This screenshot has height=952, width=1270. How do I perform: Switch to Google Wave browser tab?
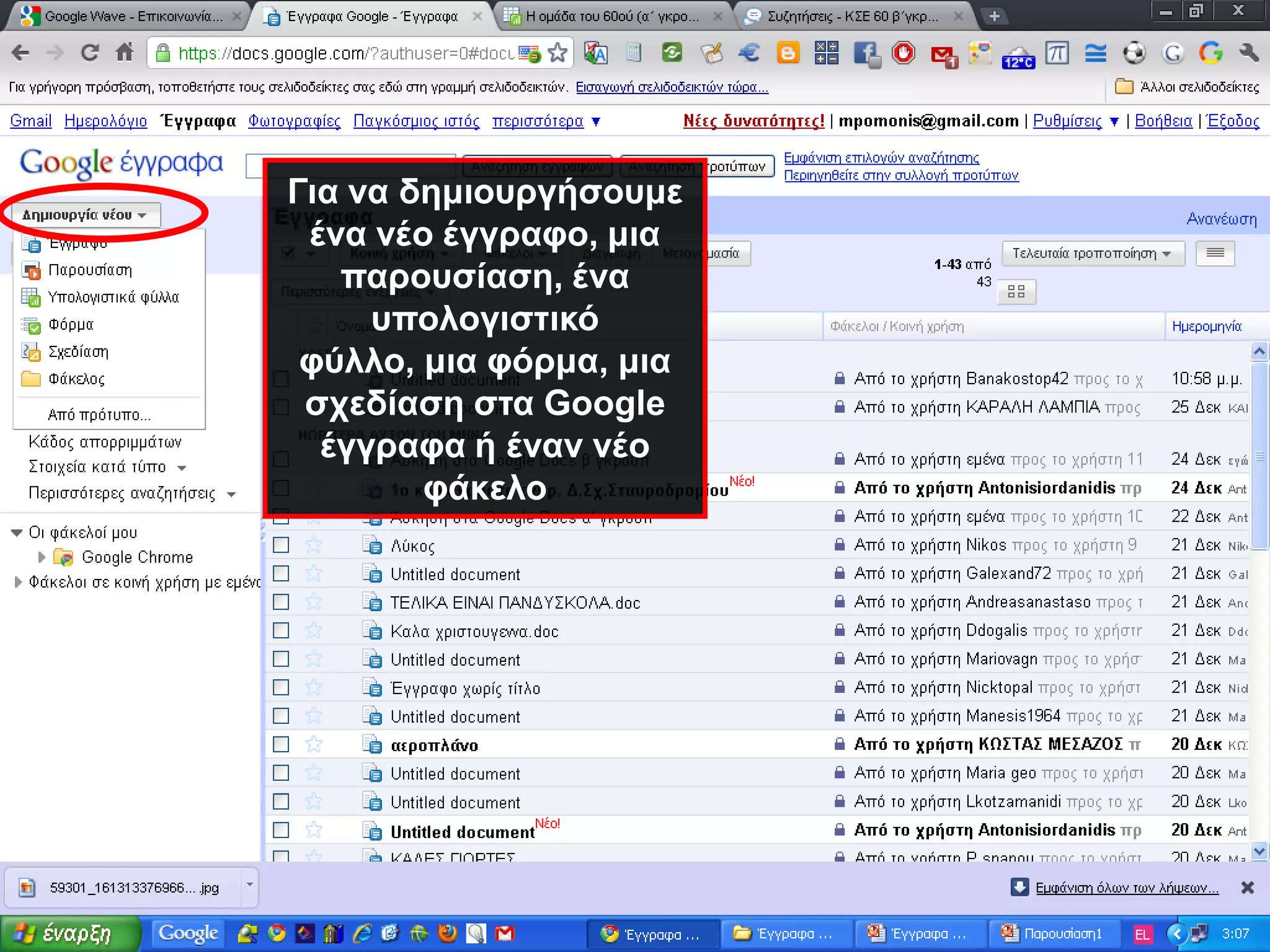coord(124,16)
